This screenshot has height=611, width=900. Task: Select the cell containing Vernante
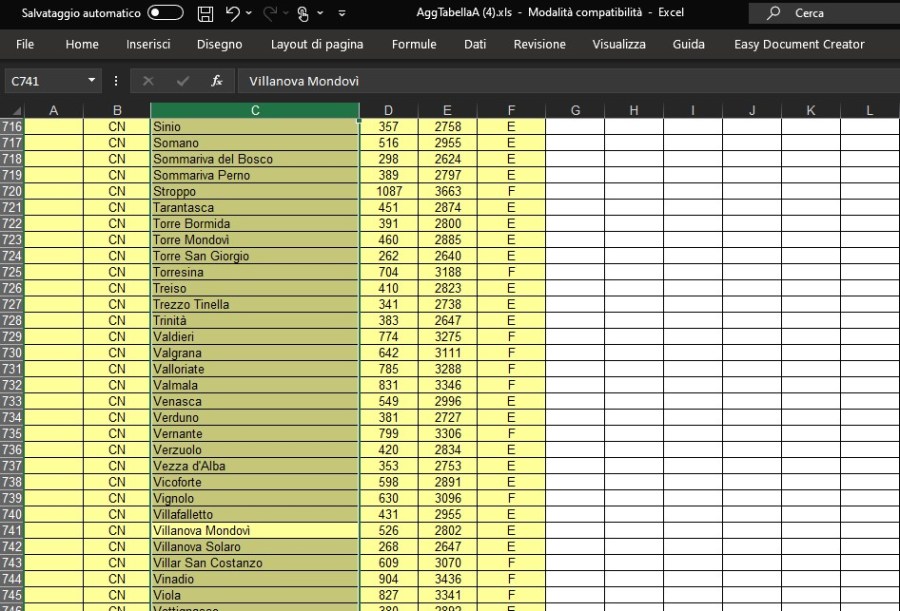[x=255, y=434]
